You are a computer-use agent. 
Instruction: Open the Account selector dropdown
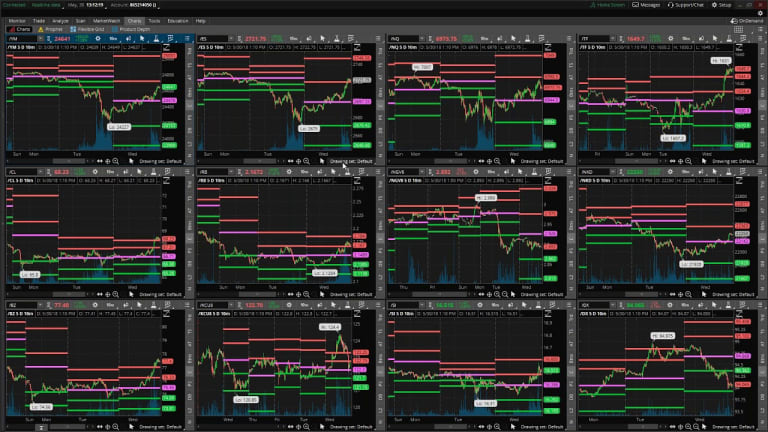(134, 5)
